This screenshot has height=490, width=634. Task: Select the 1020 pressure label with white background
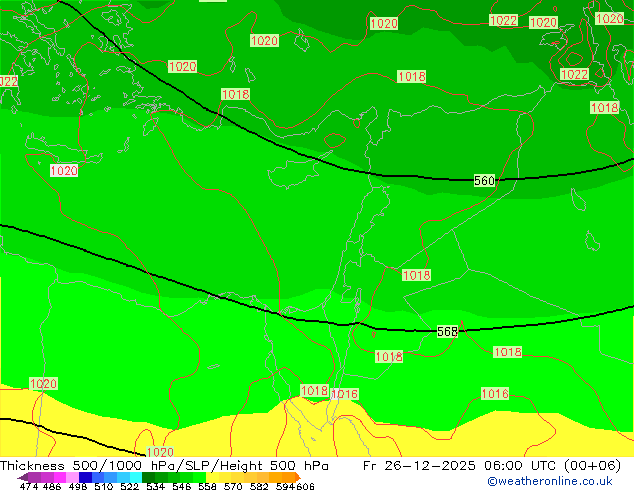[64, 171]
